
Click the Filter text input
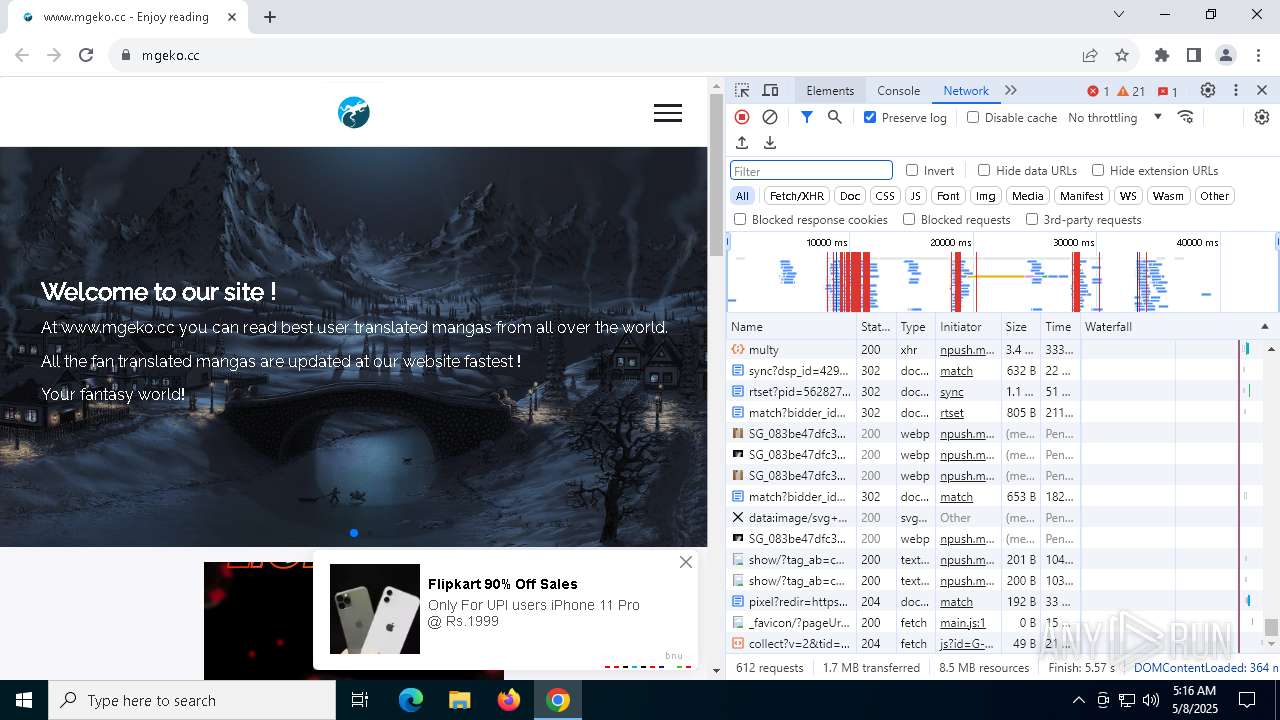[x=811, y=171]
